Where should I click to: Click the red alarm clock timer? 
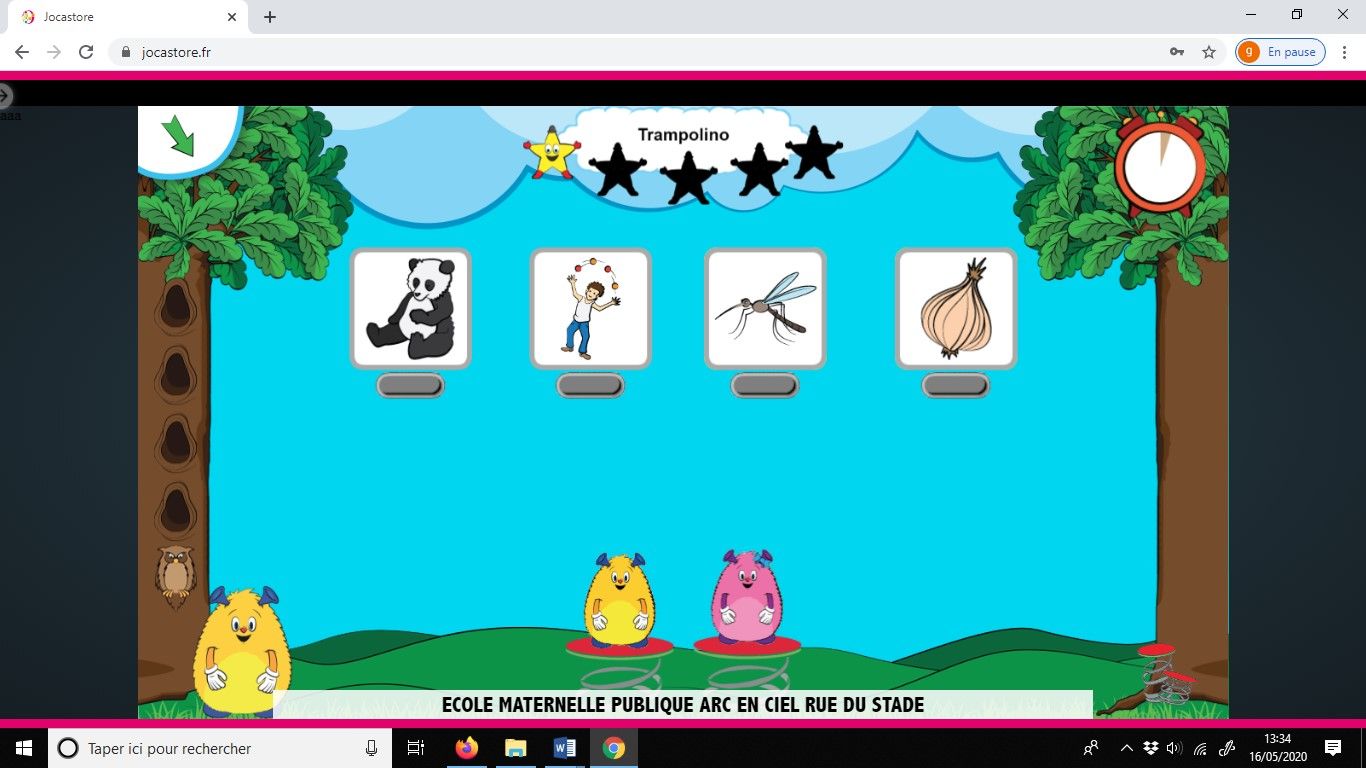point(1160,165)
